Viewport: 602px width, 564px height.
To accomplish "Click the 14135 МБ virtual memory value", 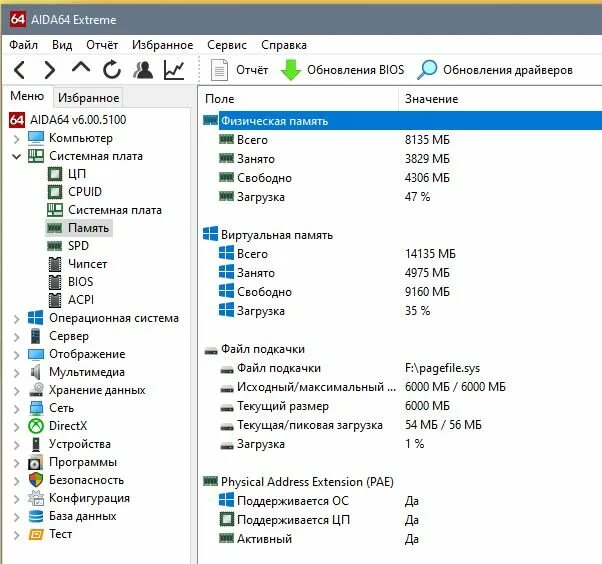I will point(430,254).
